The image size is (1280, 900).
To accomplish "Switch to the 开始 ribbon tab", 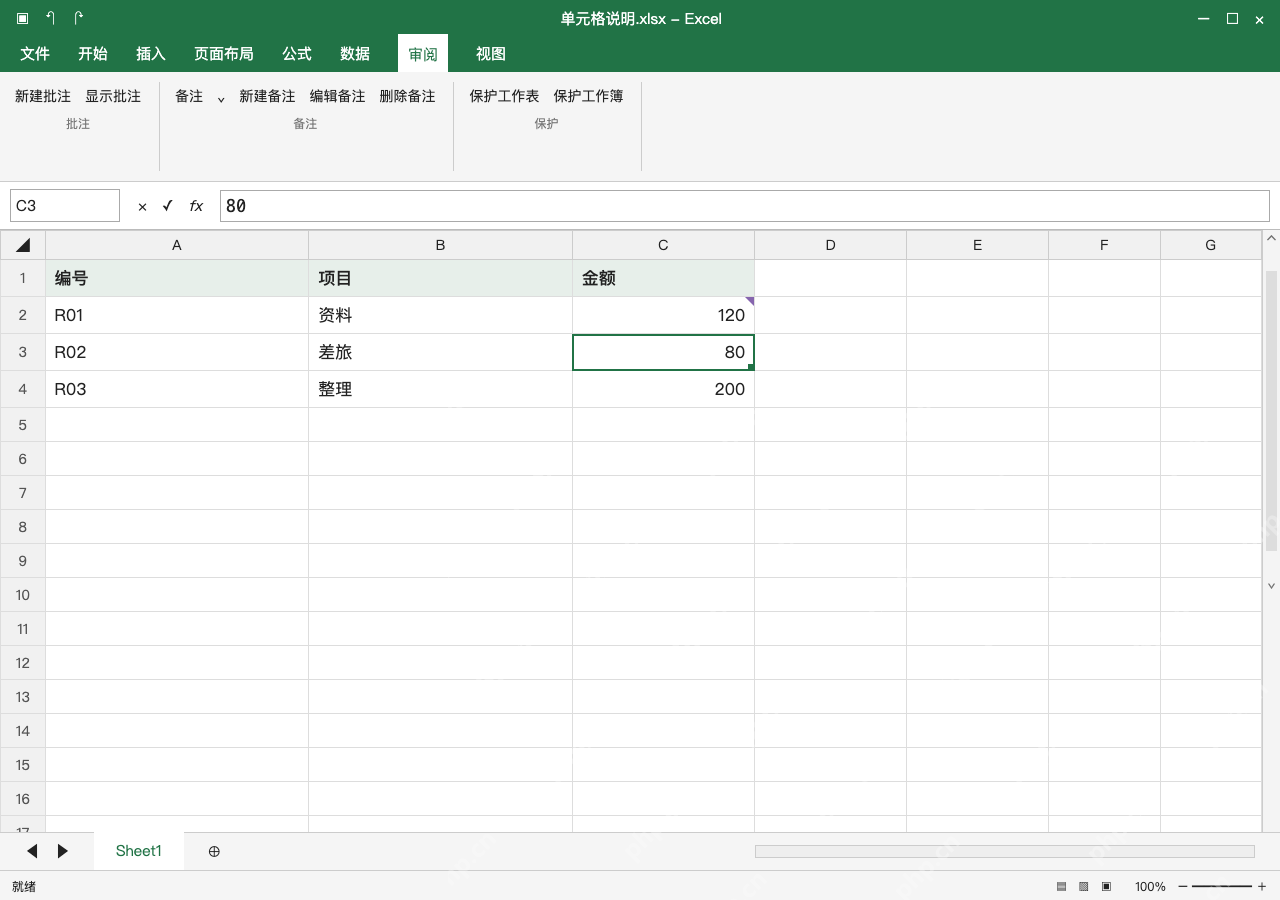I will pyautogui.click(x=93, y=54).
